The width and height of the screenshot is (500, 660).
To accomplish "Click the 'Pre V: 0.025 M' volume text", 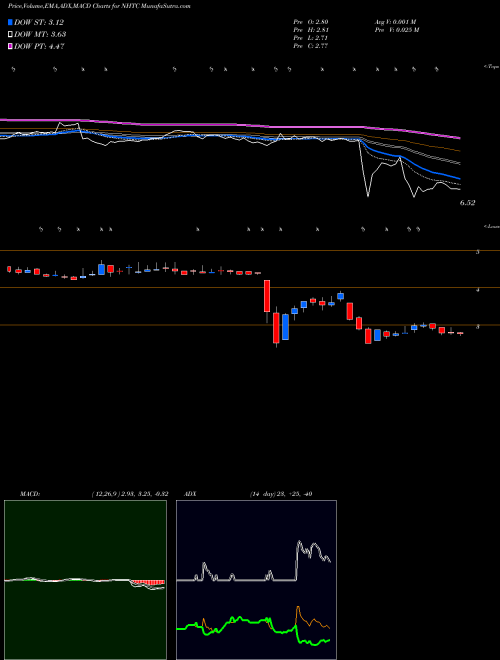I will point(396,30).
